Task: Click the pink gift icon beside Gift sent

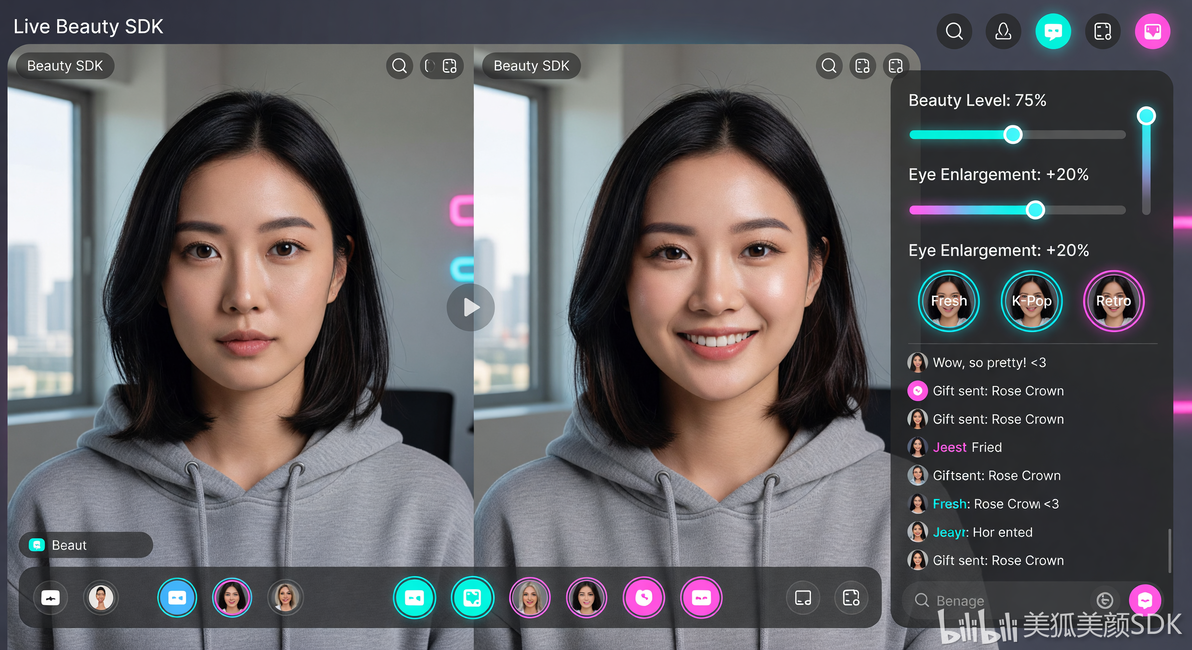Action: click(918, 391)
